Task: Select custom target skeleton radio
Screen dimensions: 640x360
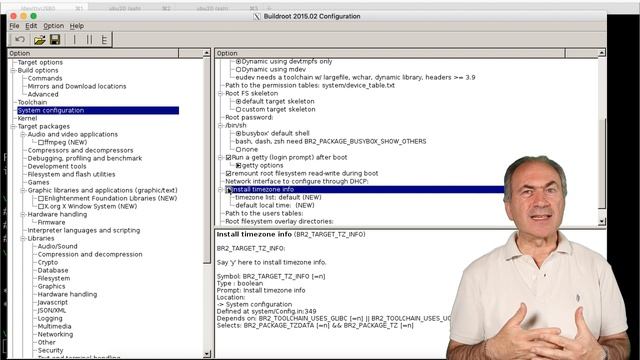Action: (x=238, y=110)
